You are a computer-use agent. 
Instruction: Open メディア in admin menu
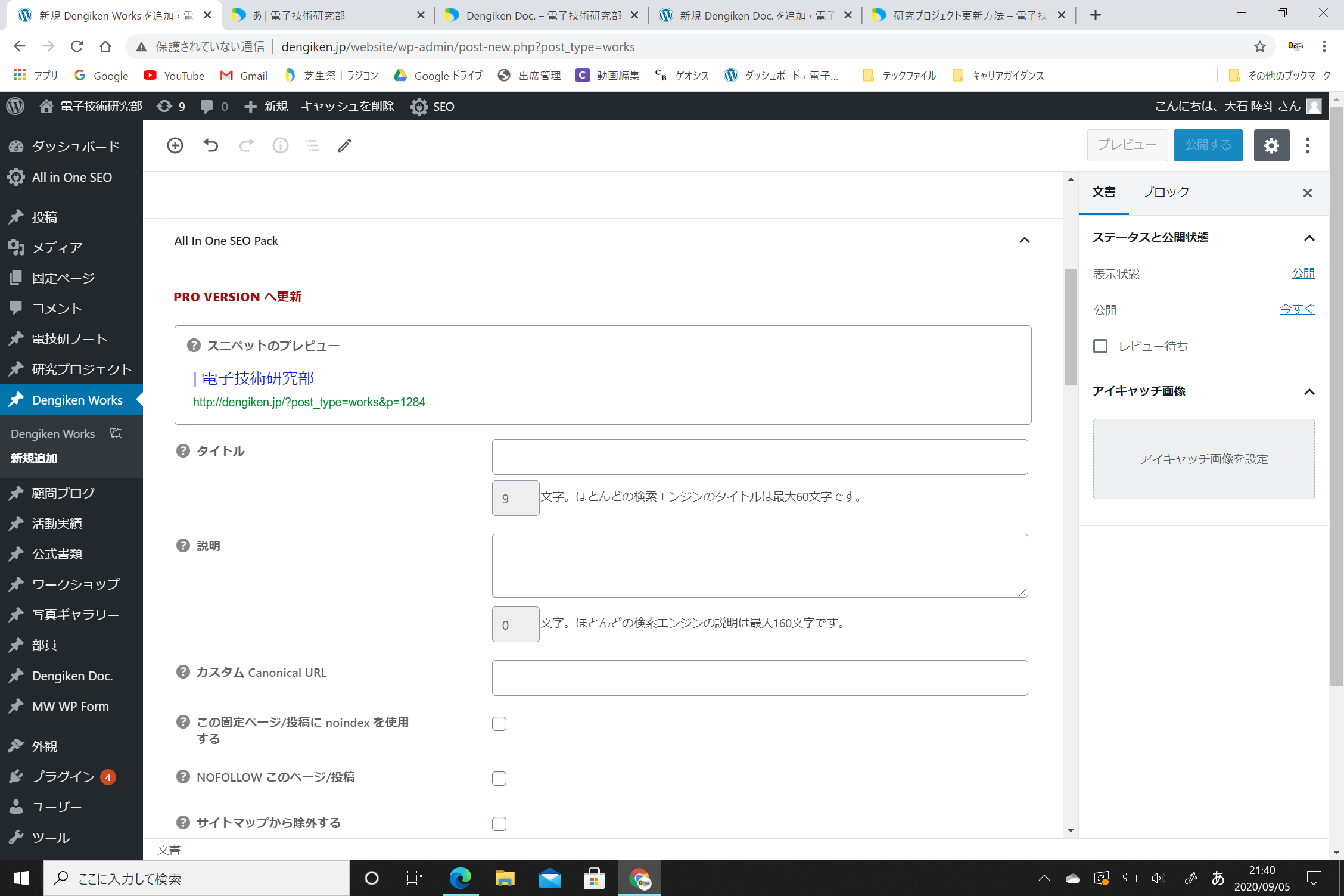tap(71, 247)
